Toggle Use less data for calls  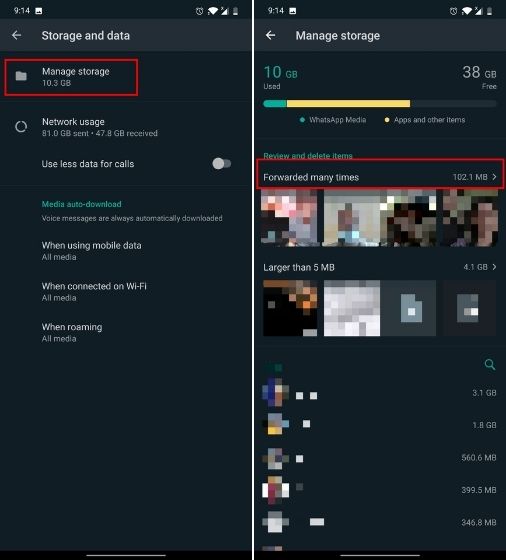pyautogui.click(x=221, y=164)
